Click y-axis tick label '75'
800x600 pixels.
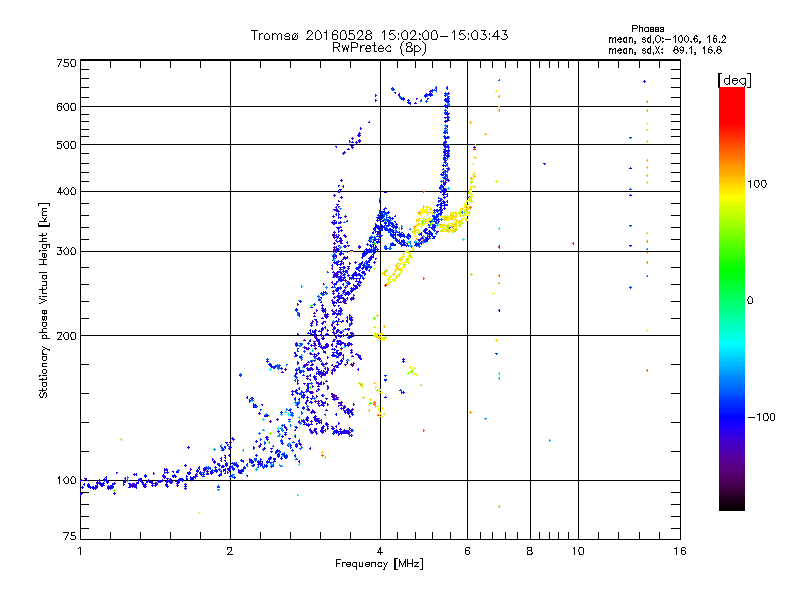pos(70,536)
